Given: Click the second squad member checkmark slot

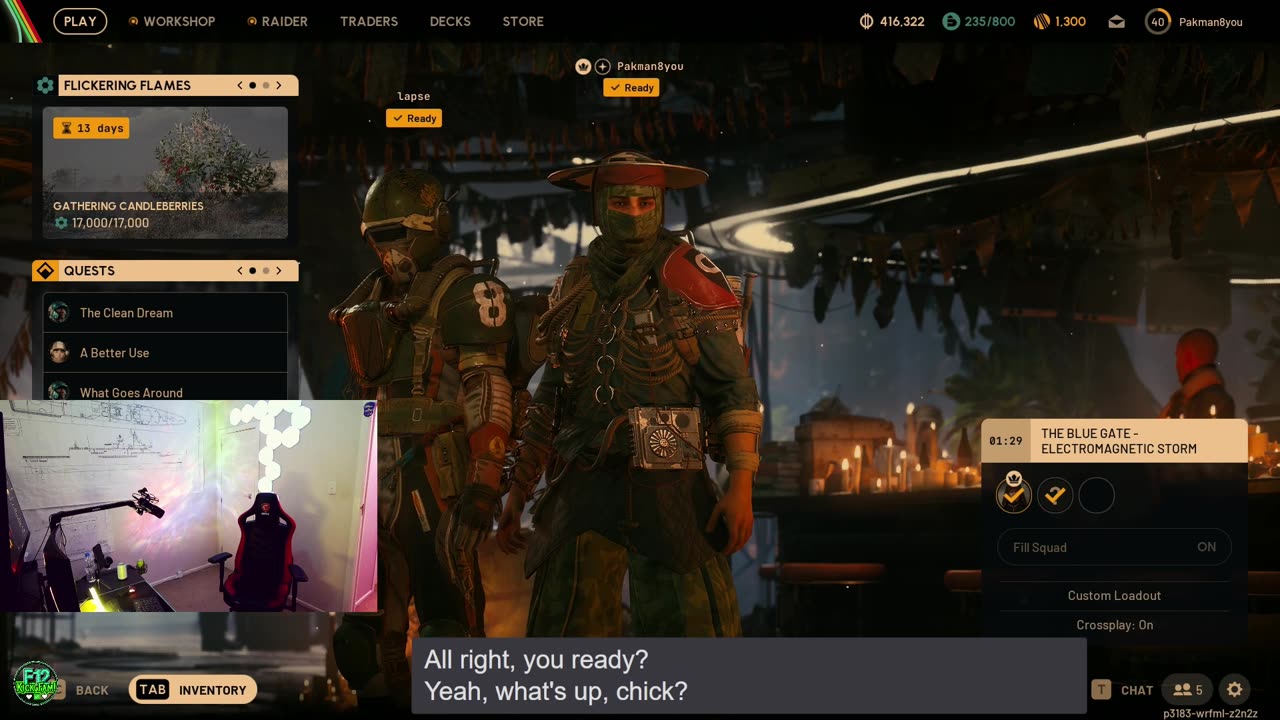Looking at the screenshot, I should tap(1055, 495).
